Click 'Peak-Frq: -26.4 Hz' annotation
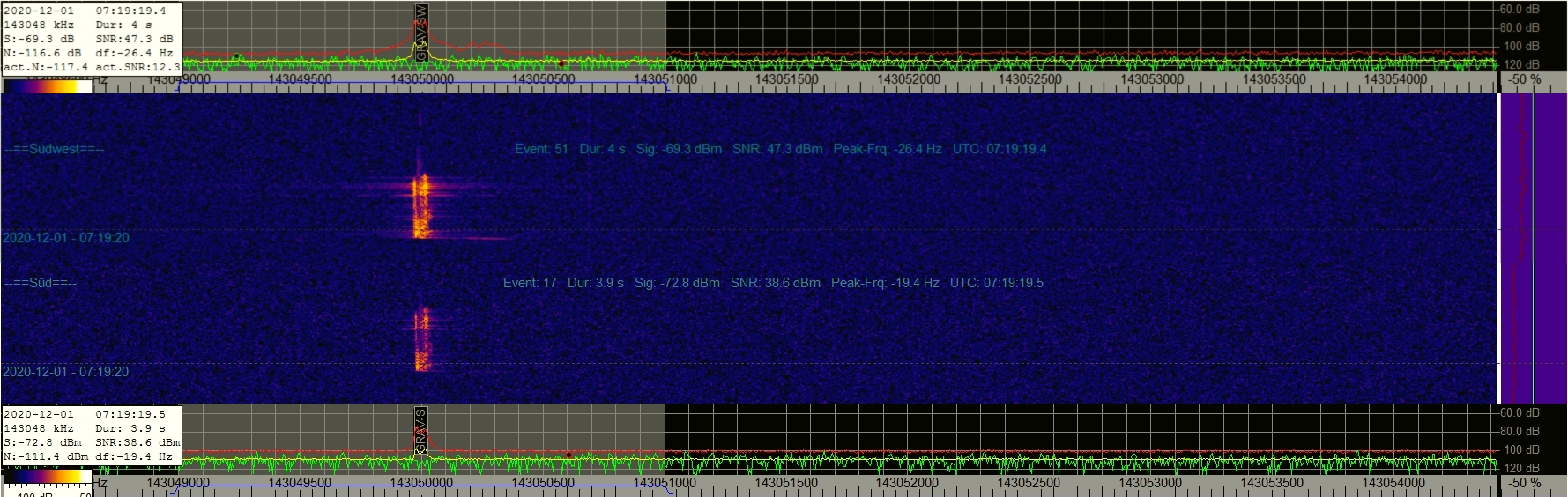Image resolution: width=1568 pixels, height=497 pixels. click(888, 149)
